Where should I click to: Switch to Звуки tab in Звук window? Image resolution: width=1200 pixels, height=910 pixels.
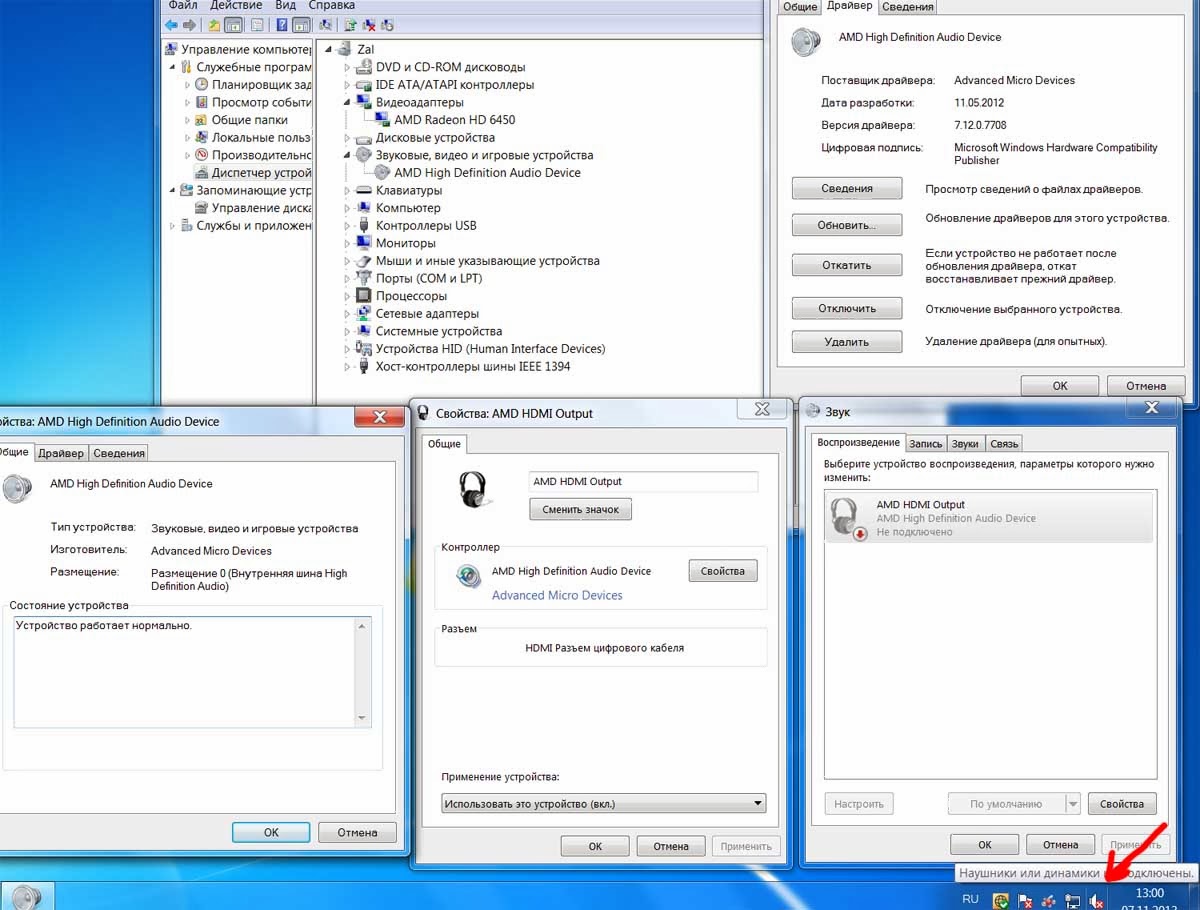click(x=965, y=444)
